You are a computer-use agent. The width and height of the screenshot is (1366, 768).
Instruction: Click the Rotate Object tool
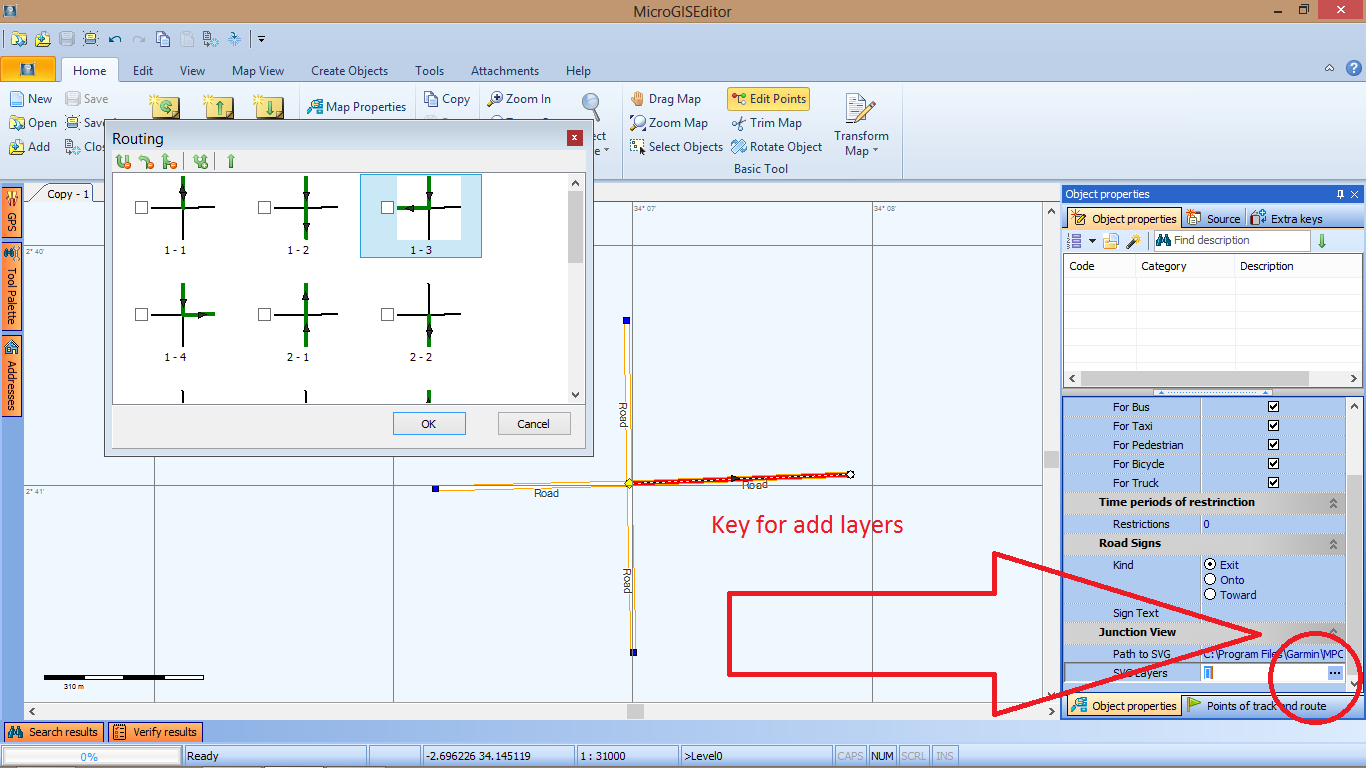pyautogui.click(x=776, y=147)
